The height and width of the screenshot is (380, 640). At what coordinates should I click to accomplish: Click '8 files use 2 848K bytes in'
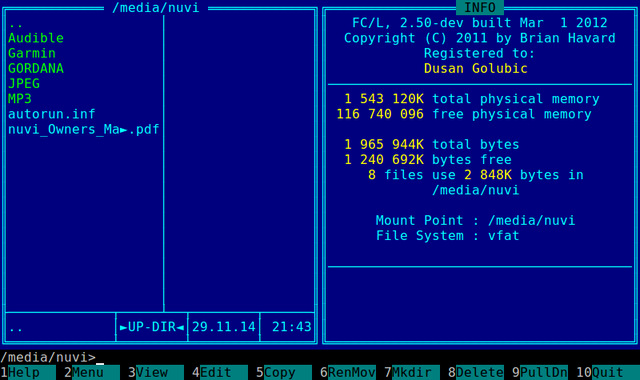tap(476, 175)
